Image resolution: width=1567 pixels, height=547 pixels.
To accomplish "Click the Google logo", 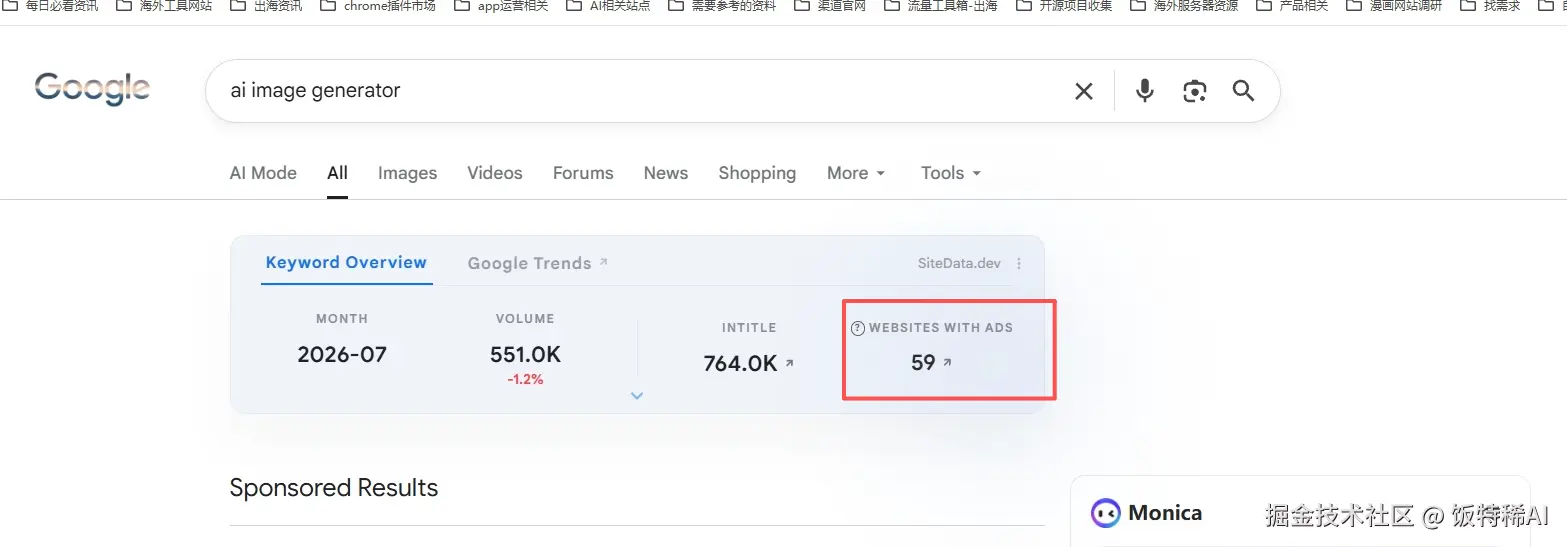I will coord(92,89).
